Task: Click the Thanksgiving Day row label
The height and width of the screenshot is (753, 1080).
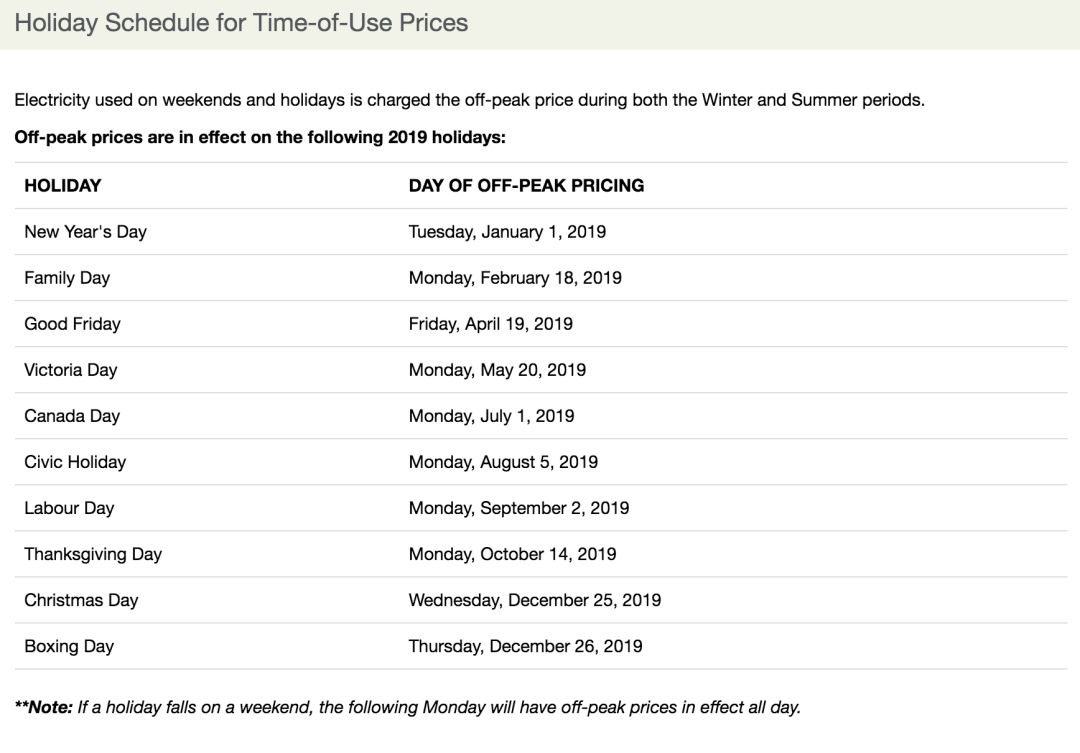Action: point(93,554)
